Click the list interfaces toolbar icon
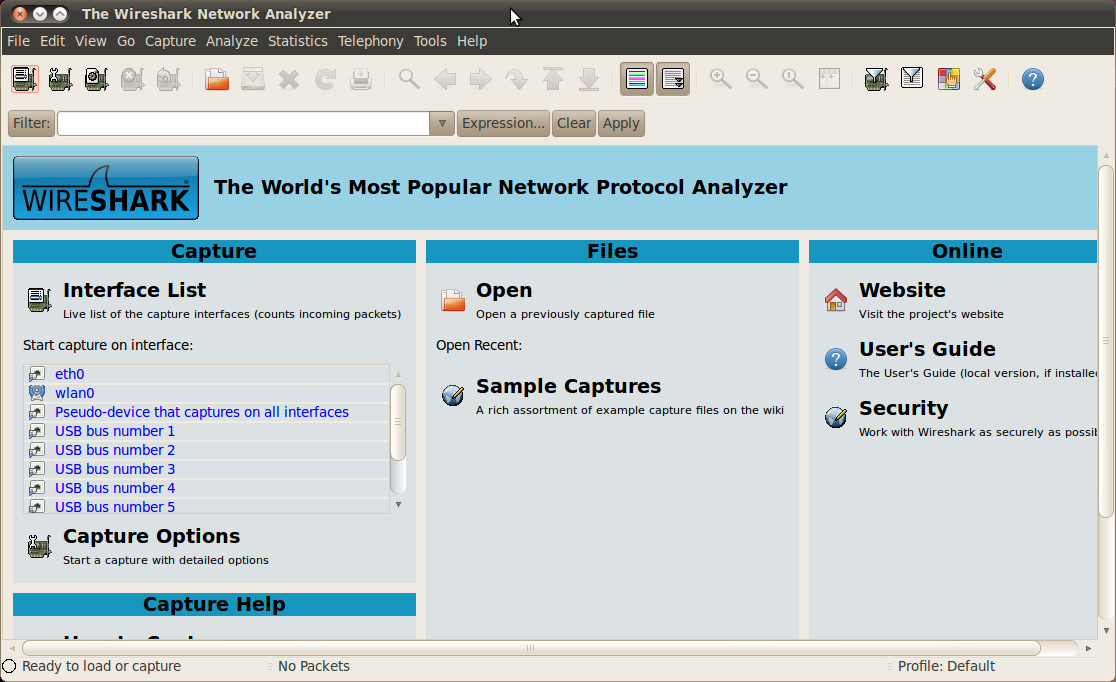The image size is (1116, 682). tap(25, 79)
